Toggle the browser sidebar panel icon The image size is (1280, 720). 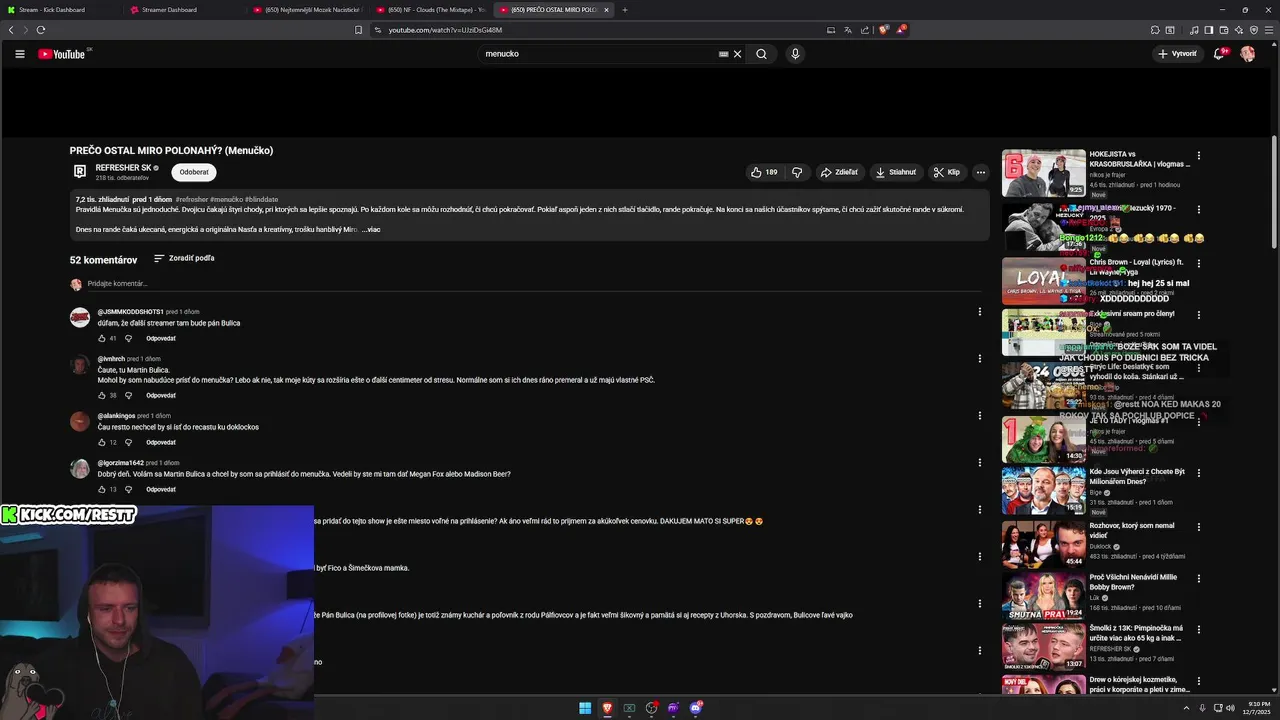click(1208, 30)
